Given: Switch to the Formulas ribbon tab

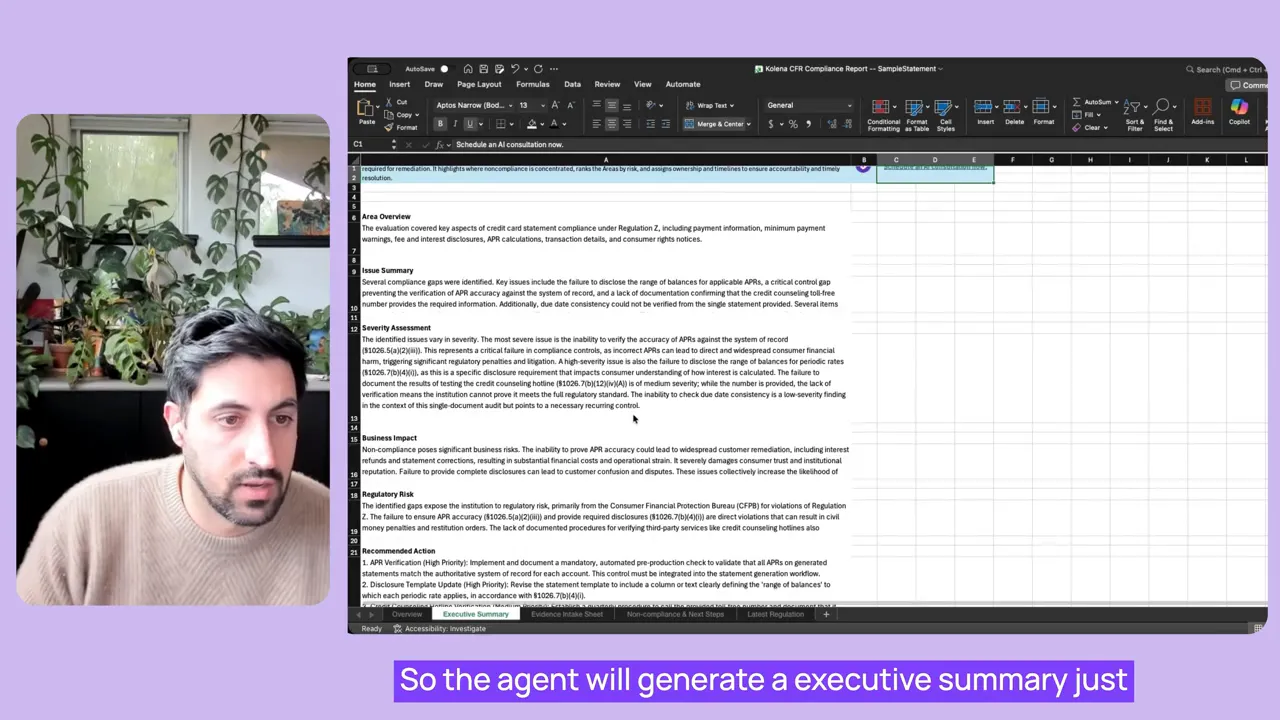Looking at the screenshot, I should [532, 84].
